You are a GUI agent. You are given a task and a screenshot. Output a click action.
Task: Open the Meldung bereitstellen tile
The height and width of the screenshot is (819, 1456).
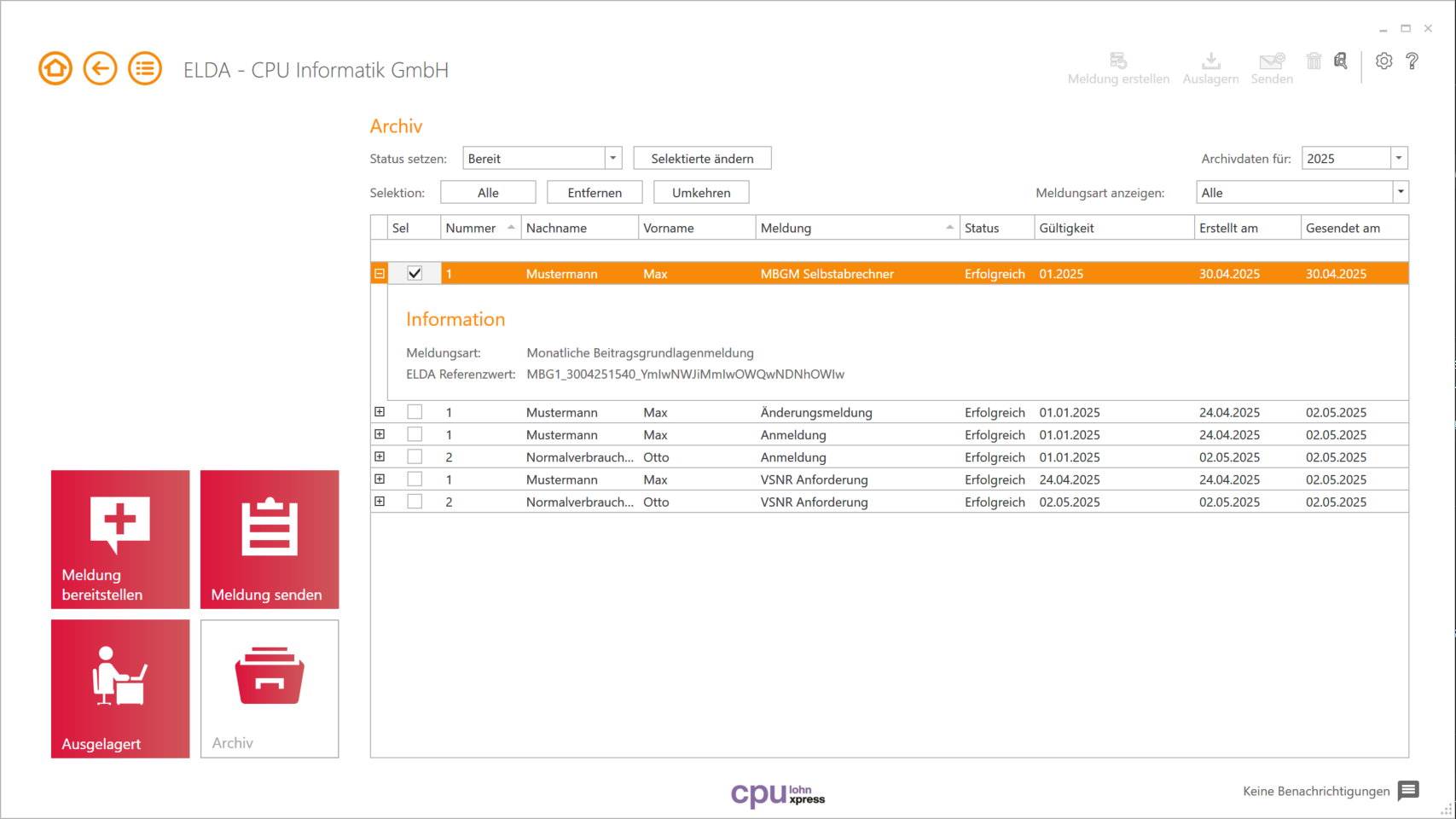[120, 539]
